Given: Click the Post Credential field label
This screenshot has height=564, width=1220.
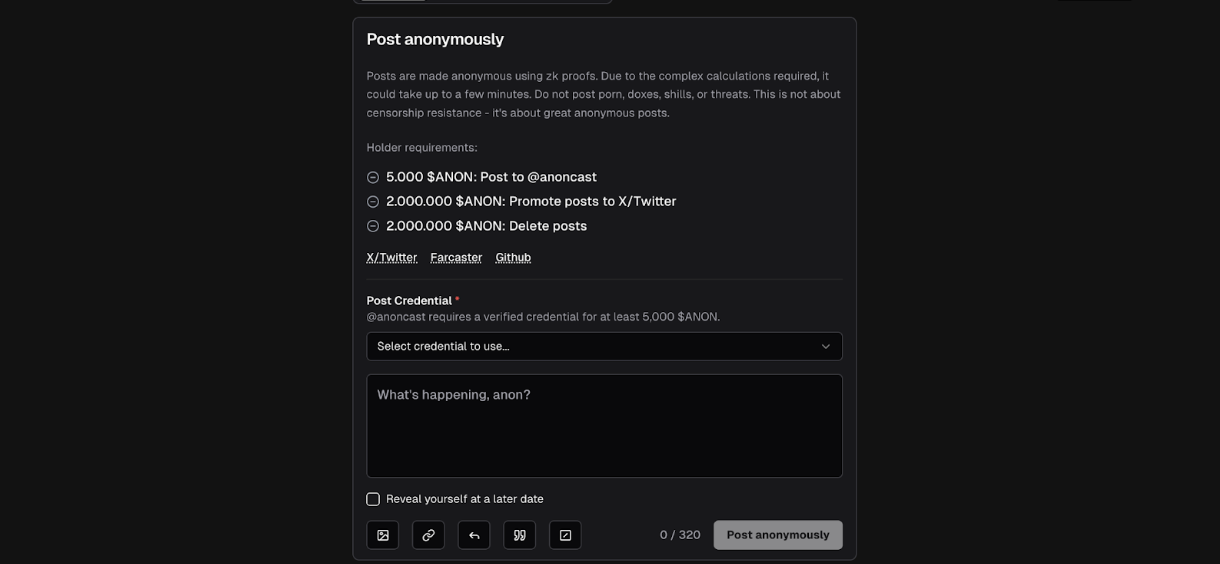Looking at the screenshot, I should point(409,300).
